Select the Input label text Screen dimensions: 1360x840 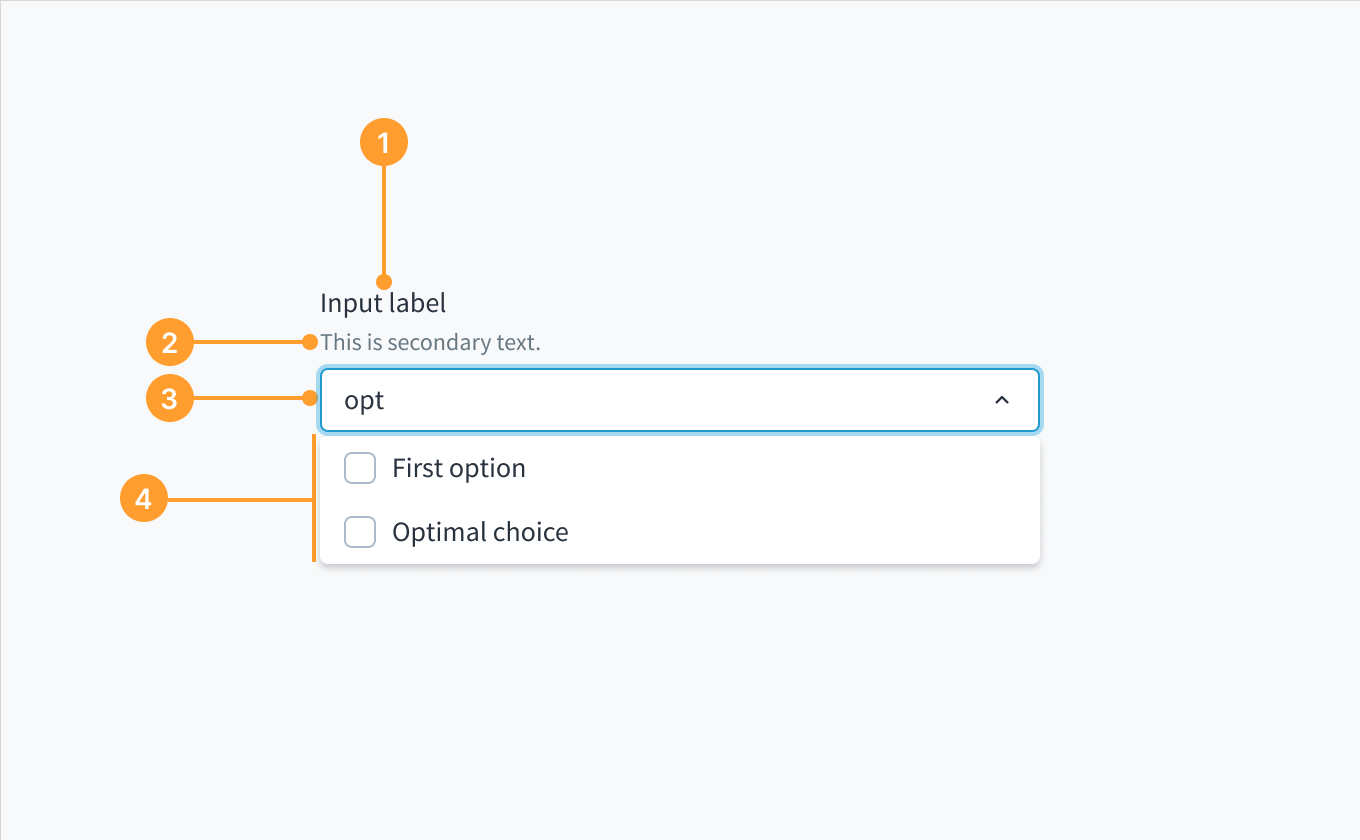pos(383,302)
